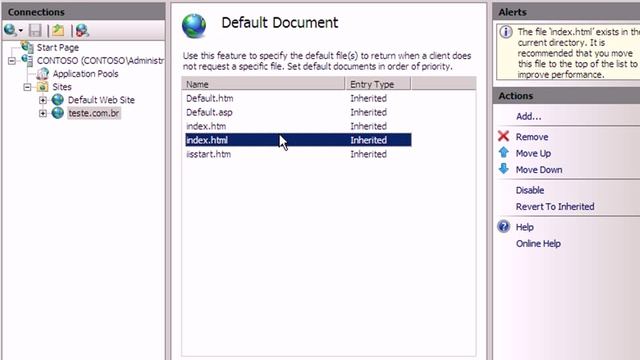Click the teste.com.br globe icon
The height and width of the screenshot is (360, 640).
pos(58,113)
